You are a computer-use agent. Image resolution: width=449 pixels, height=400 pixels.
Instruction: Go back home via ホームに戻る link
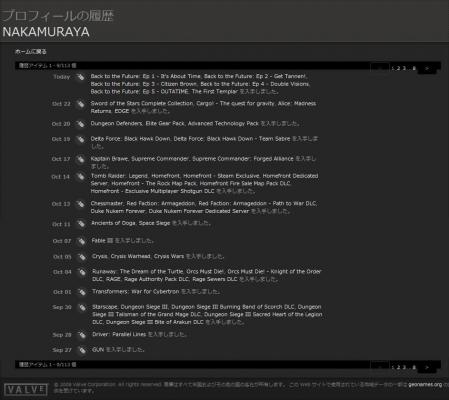(30, 52)
